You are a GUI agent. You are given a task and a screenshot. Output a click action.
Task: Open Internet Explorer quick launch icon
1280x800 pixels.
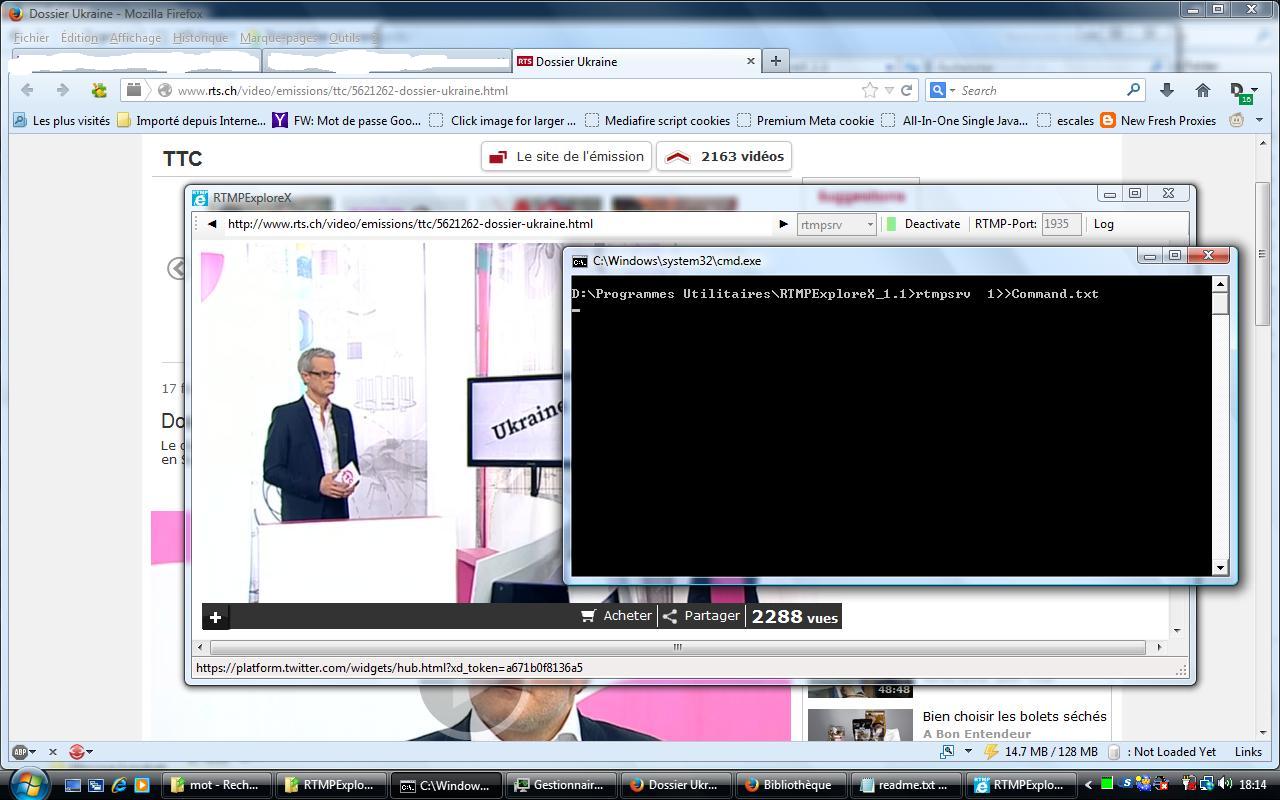coord(118,785)
